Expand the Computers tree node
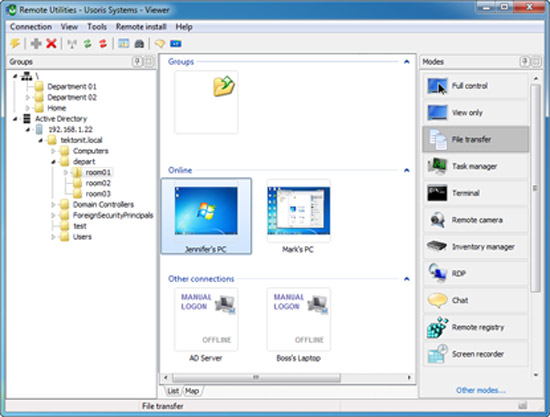The width and height of the screenshot is (550, 417). (x=53, y=151)
